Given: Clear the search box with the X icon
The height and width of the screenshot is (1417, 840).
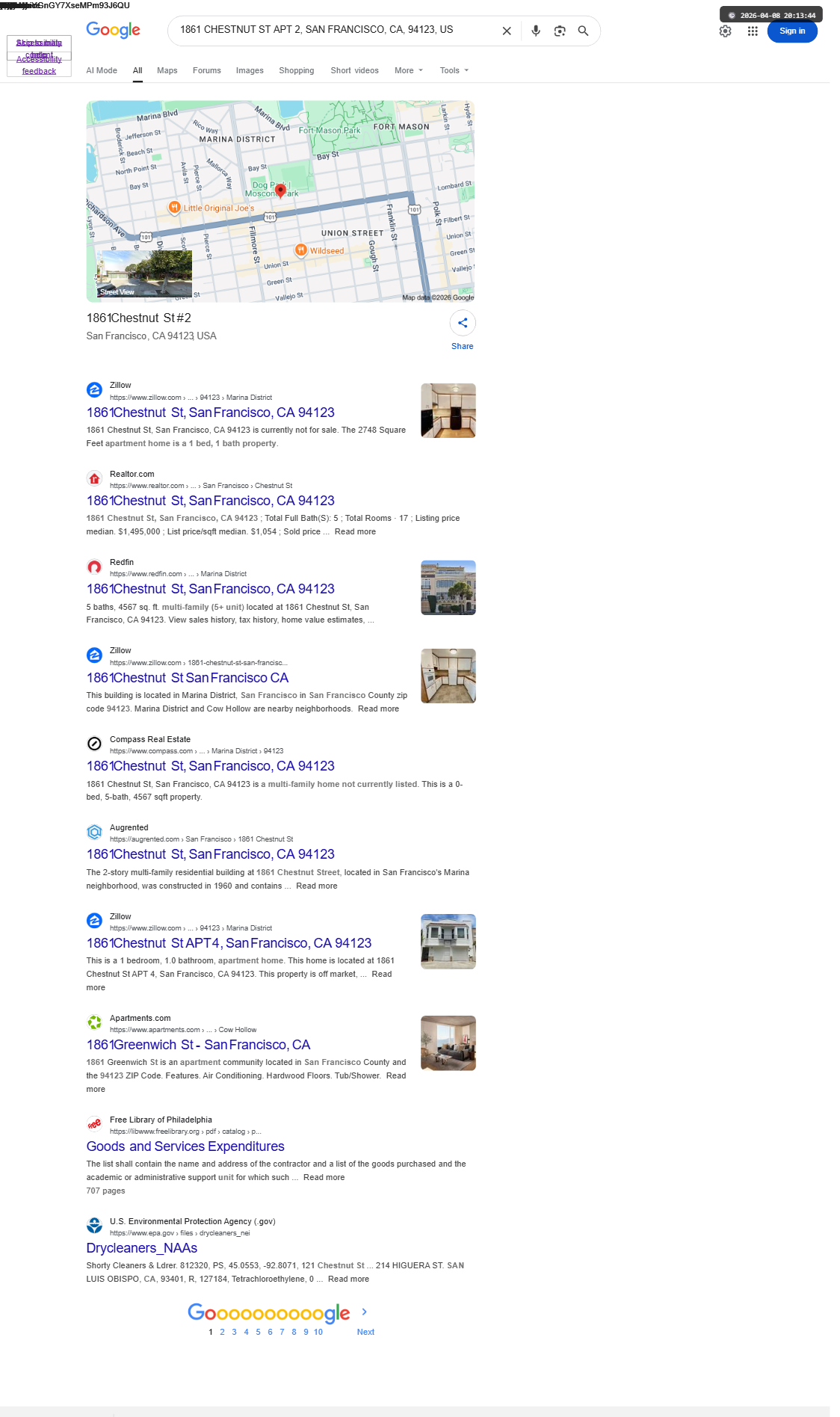Looking at the screenshot, I should pos(507,31).
